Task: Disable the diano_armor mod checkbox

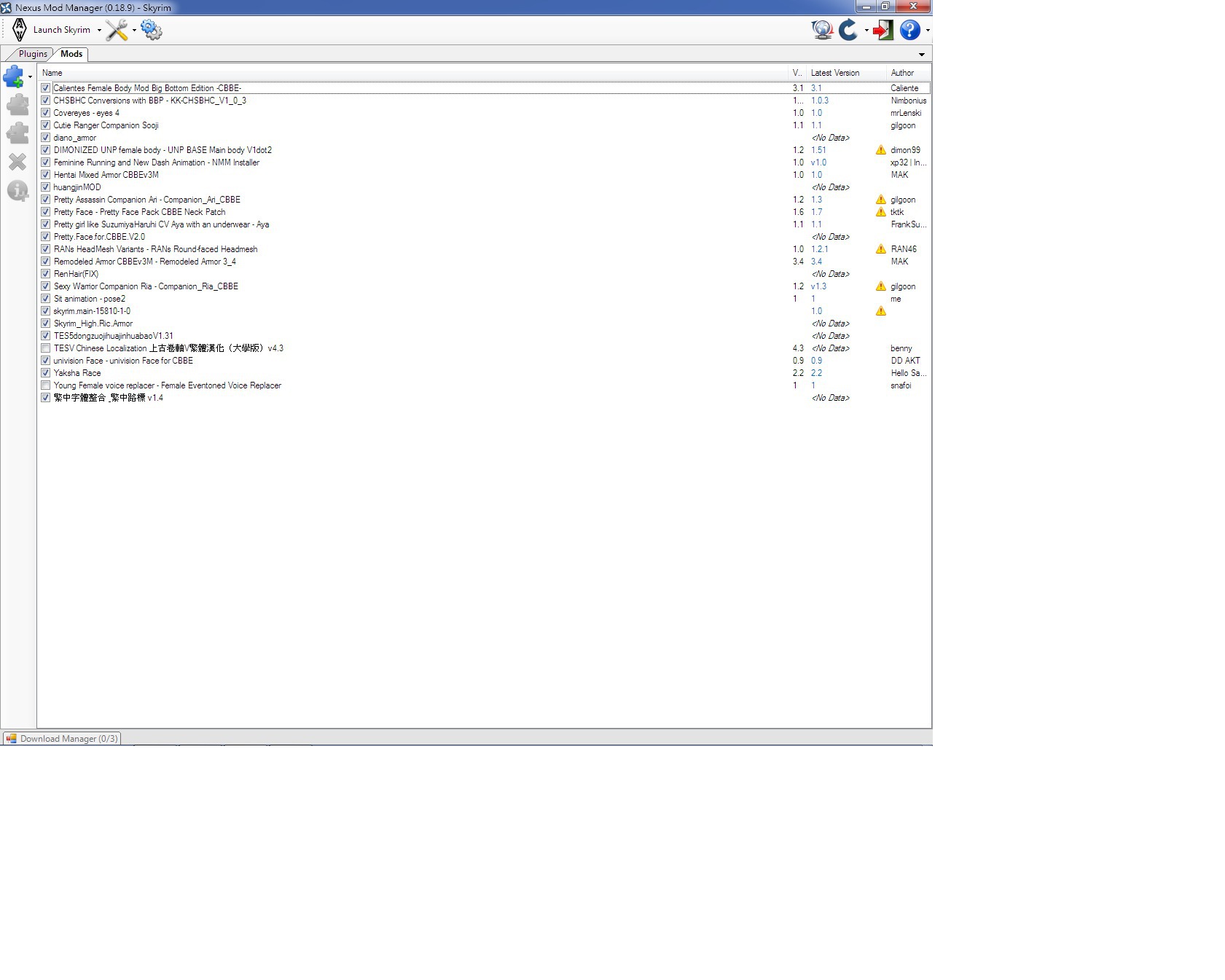Action: pyautogui.click(x=46, y=138)
